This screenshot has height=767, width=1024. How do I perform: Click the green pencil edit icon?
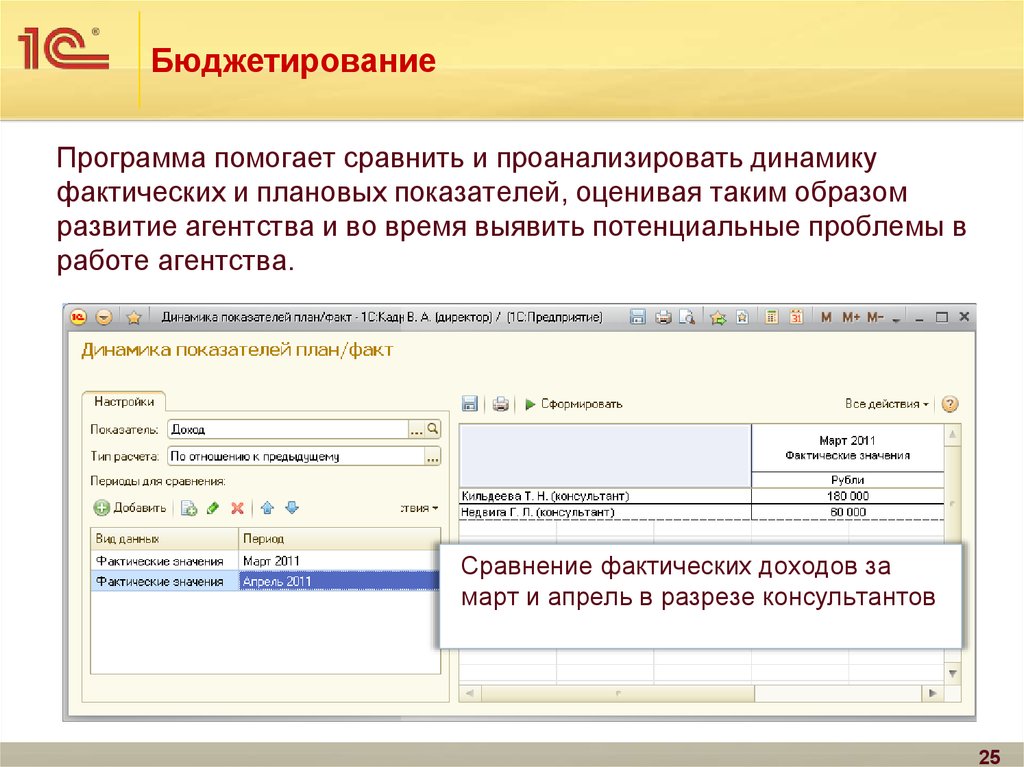tap(213, 508)
